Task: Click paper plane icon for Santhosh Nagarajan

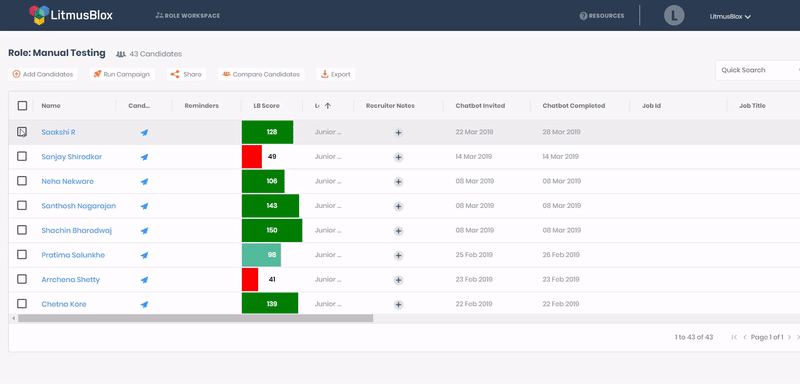Action: click(144, 206)
